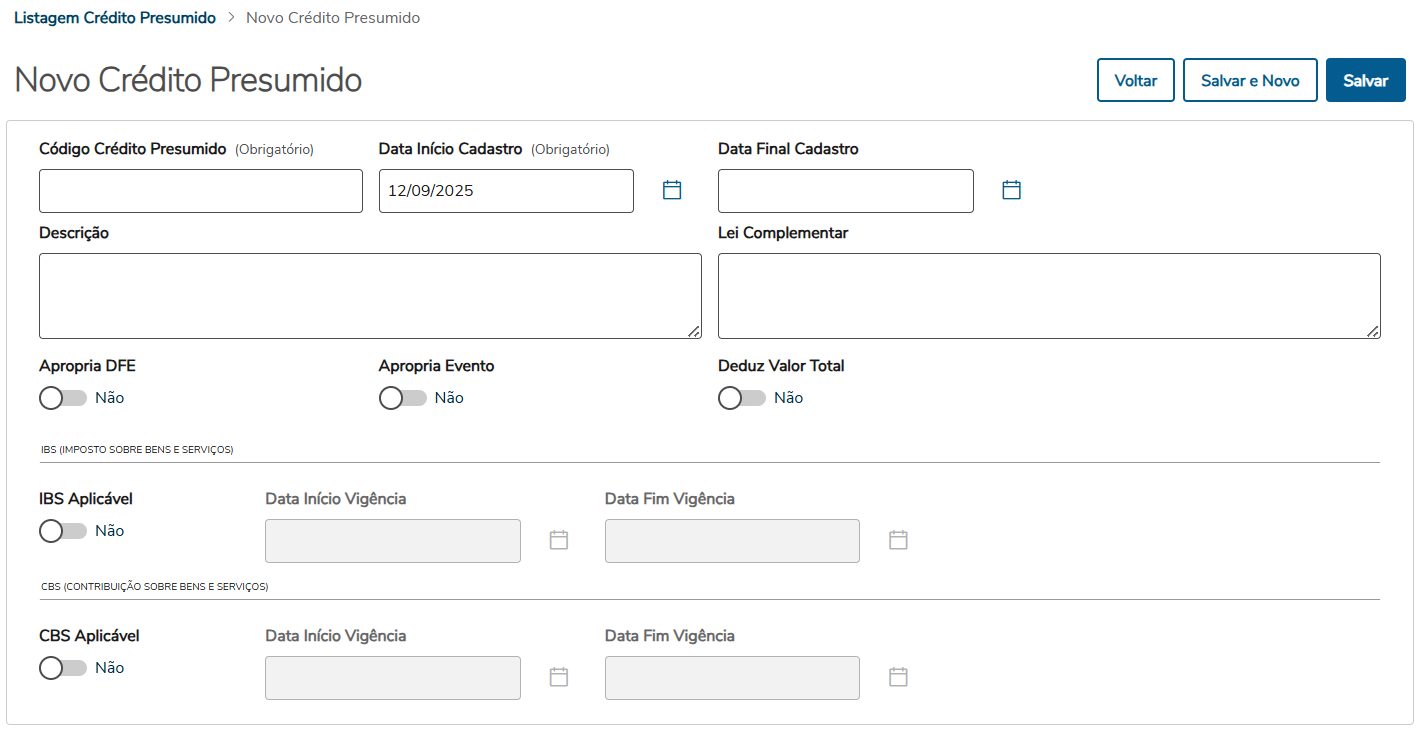Click into the Descrição text area
The height and width of the screenshot is (740, 1425).
(370, 296)
